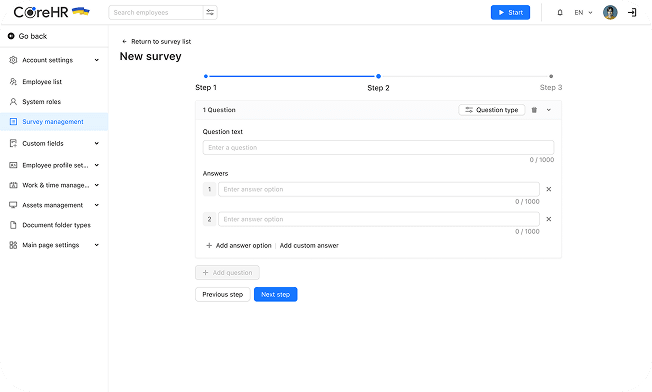Image resolution: width=652 pixels, height=392 pixels.
Task: Click the New survey heading
Action: click(151, 56)
